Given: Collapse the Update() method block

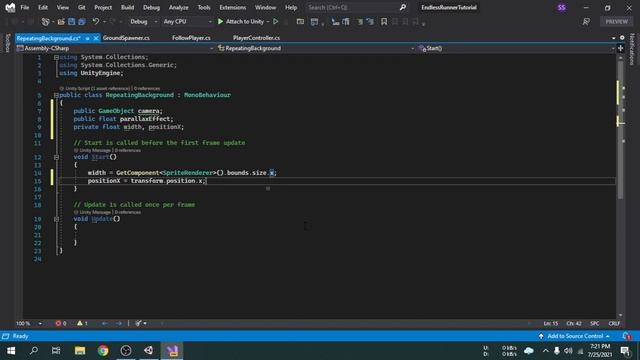Looking at the screenshot, I should coord(56,219).
